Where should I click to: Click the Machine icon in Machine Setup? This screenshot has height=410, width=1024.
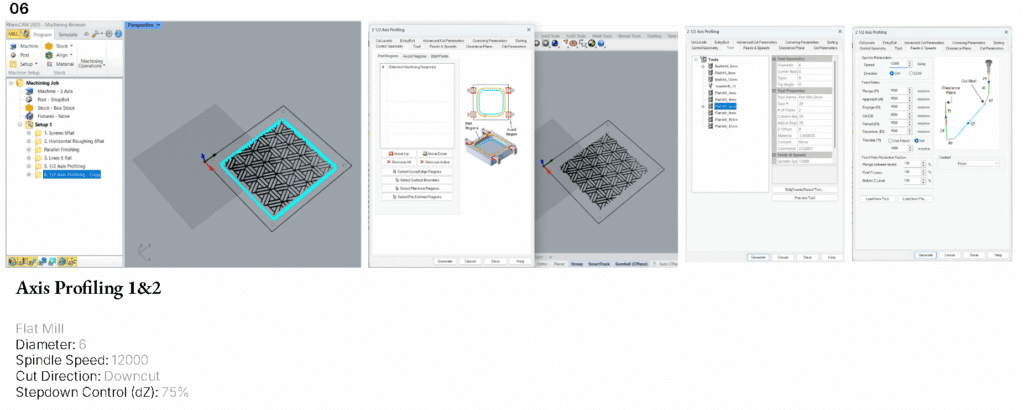[x=12, y=46]
